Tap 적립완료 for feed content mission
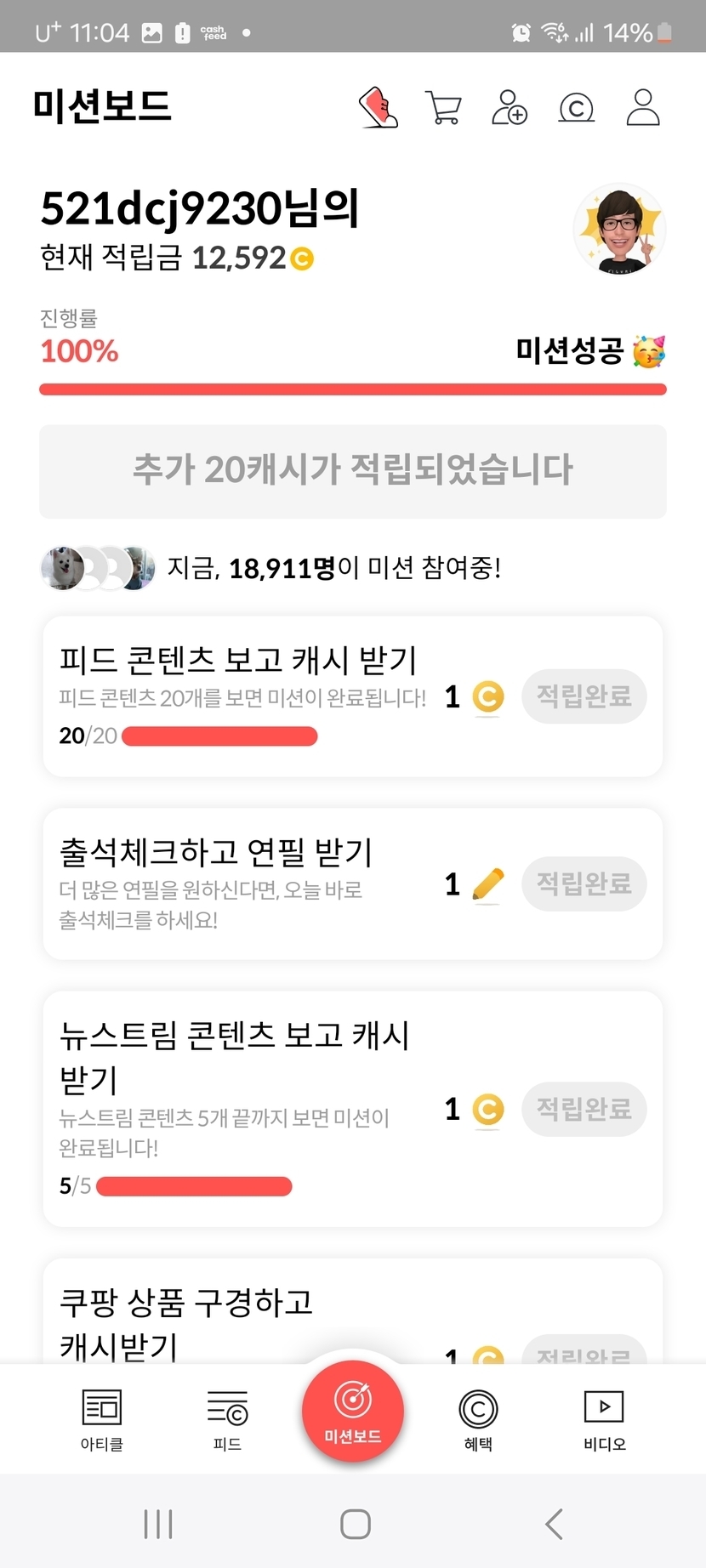This screenshot has height=1568, width=706. pos(584,696)
